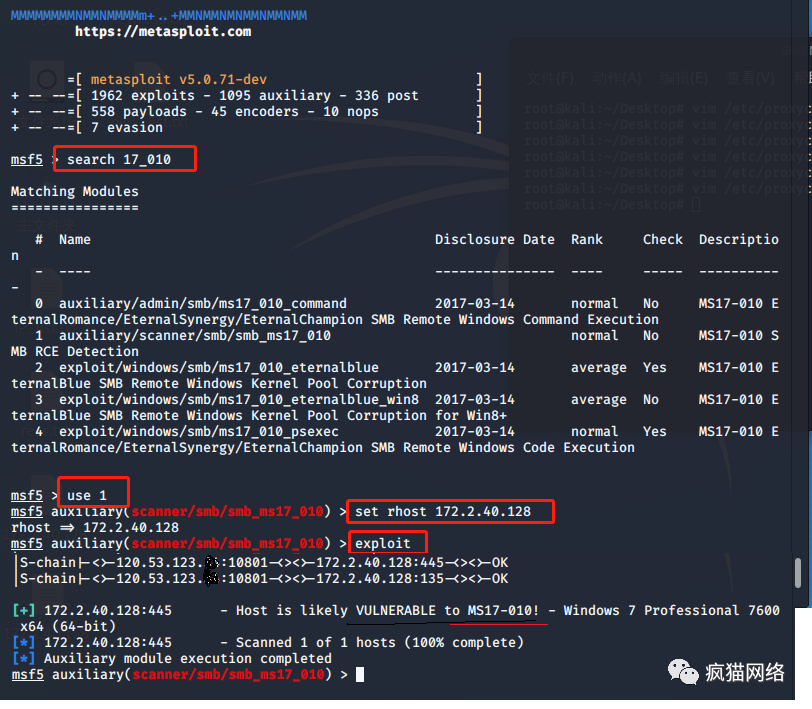Click '558 payloads - 45 encoders - 10 nops' line
Screen dimensions: 812x709
click(235, 111)
